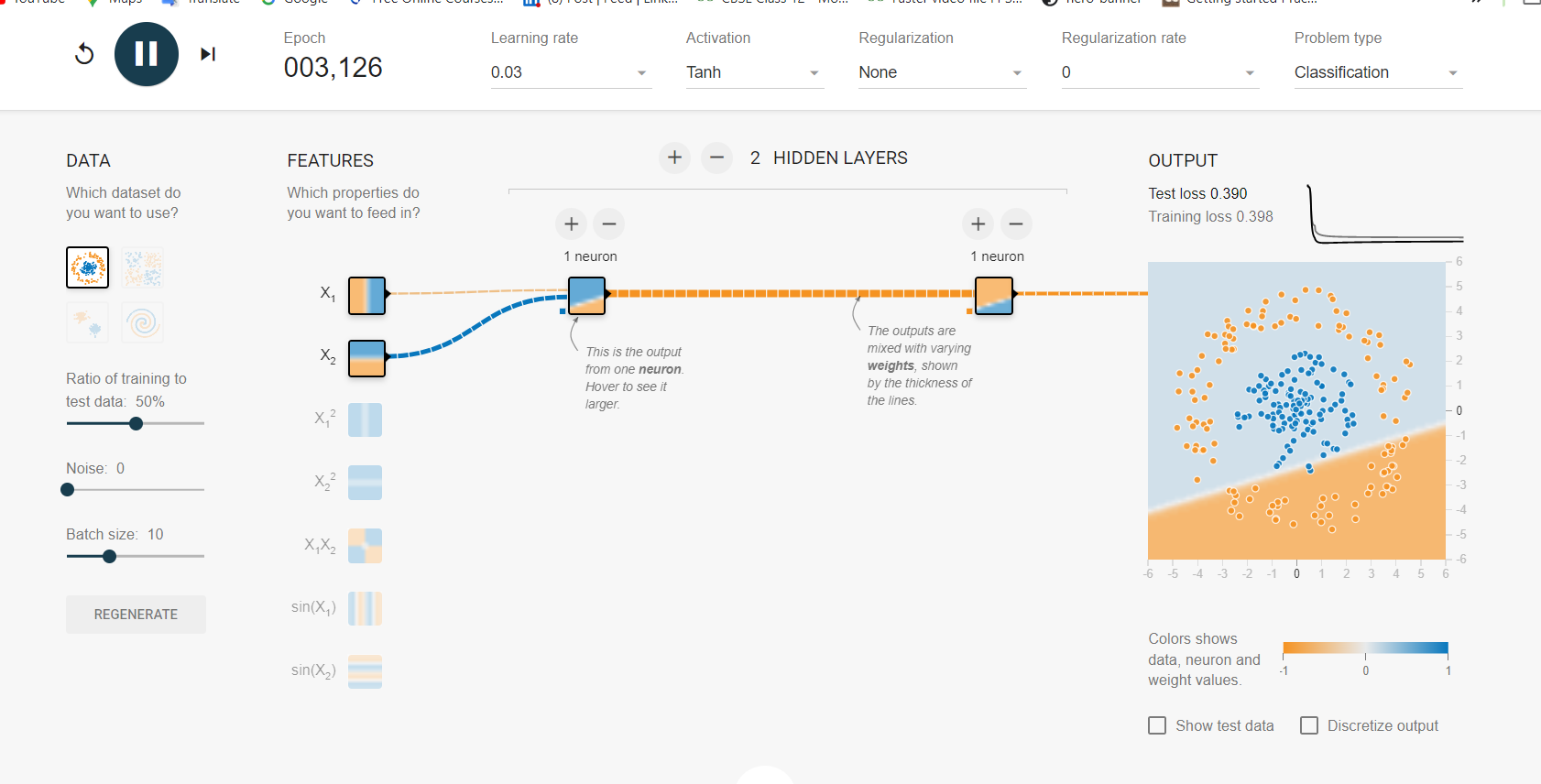This screenshot has height=784, width=1541.
Task: Step forward one epoch
Action: coord(208,54)
